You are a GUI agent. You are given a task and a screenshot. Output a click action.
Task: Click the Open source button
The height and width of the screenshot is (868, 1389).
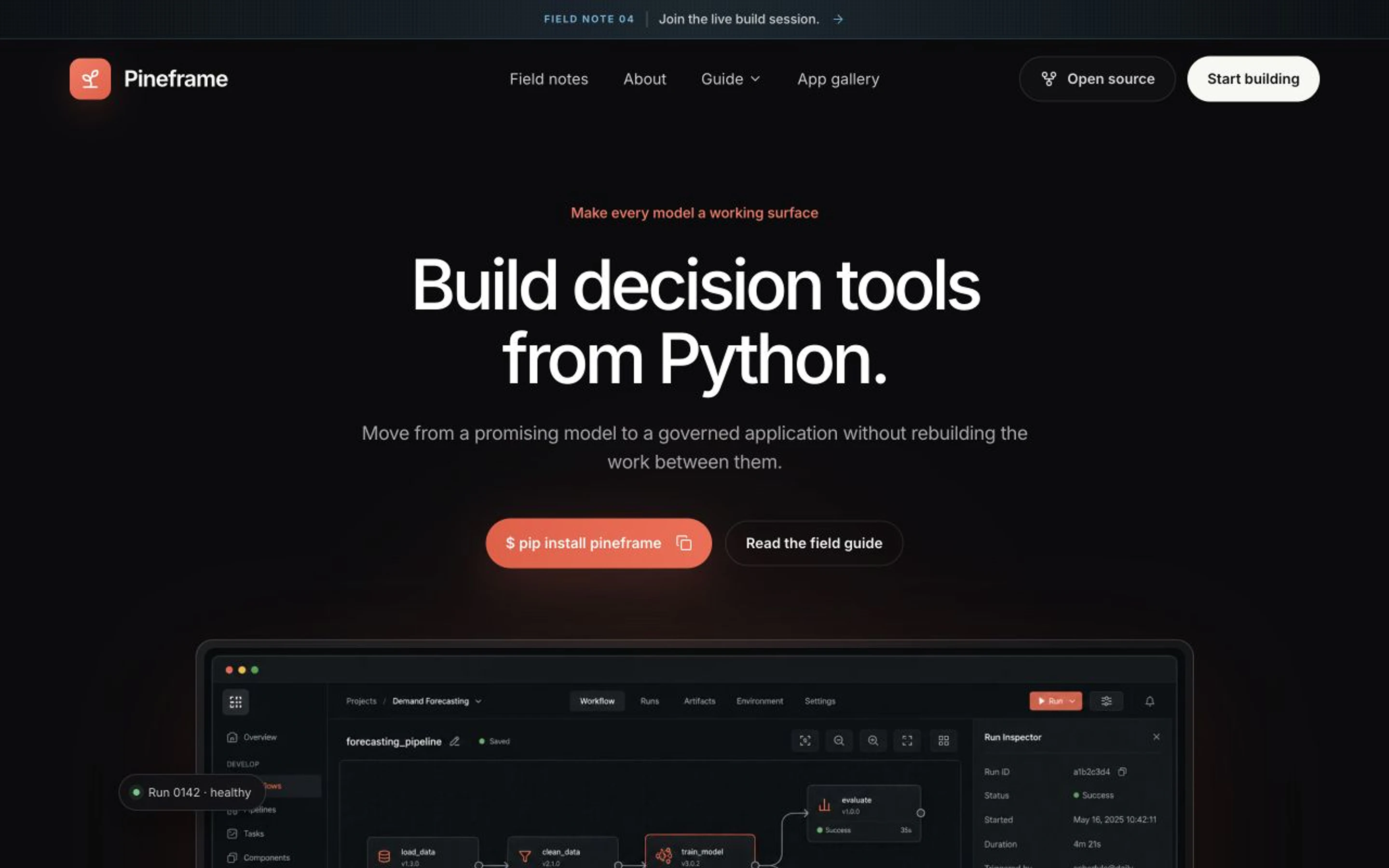[x=1097, y=79]
